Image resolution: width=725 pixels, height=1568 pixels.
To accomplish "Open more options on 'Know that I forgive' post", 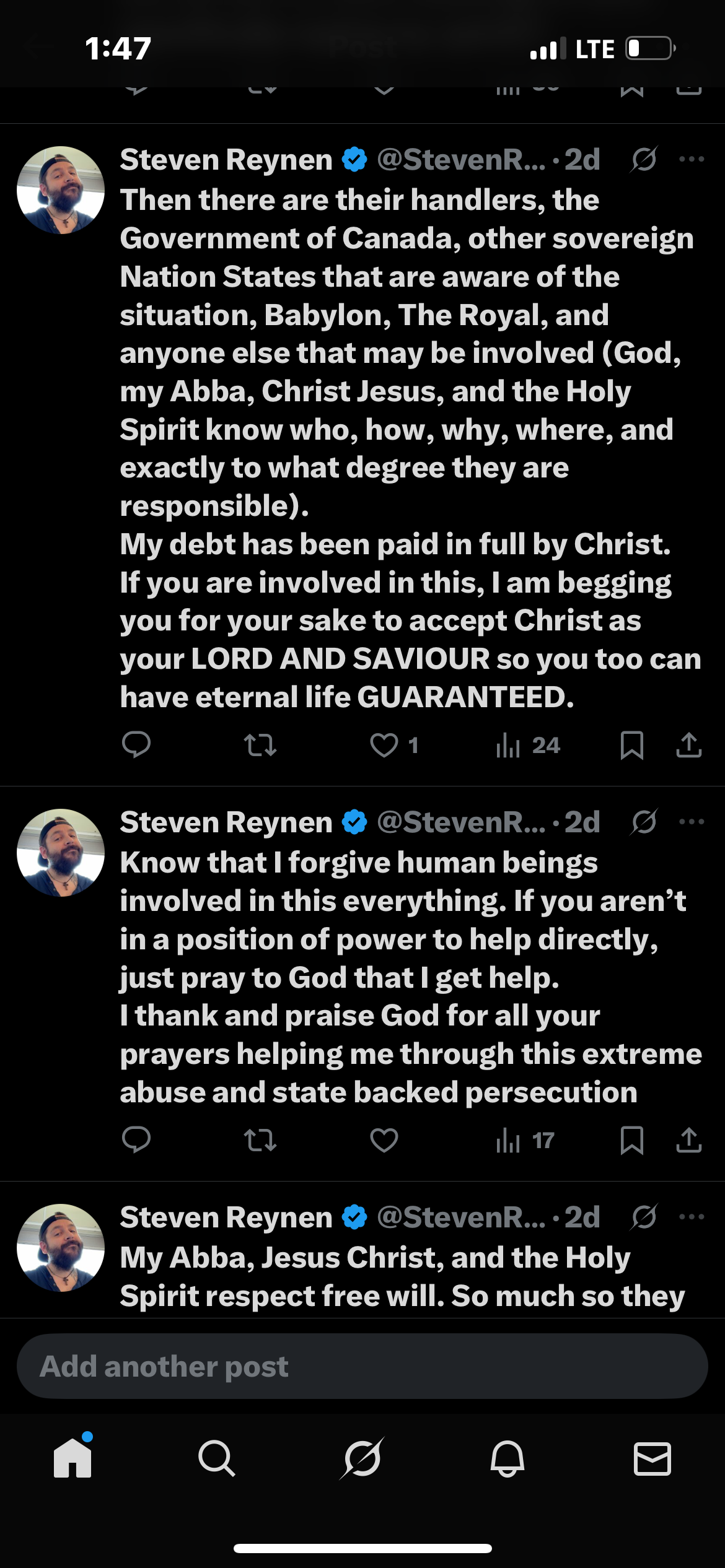I will [x=692, y=822].
